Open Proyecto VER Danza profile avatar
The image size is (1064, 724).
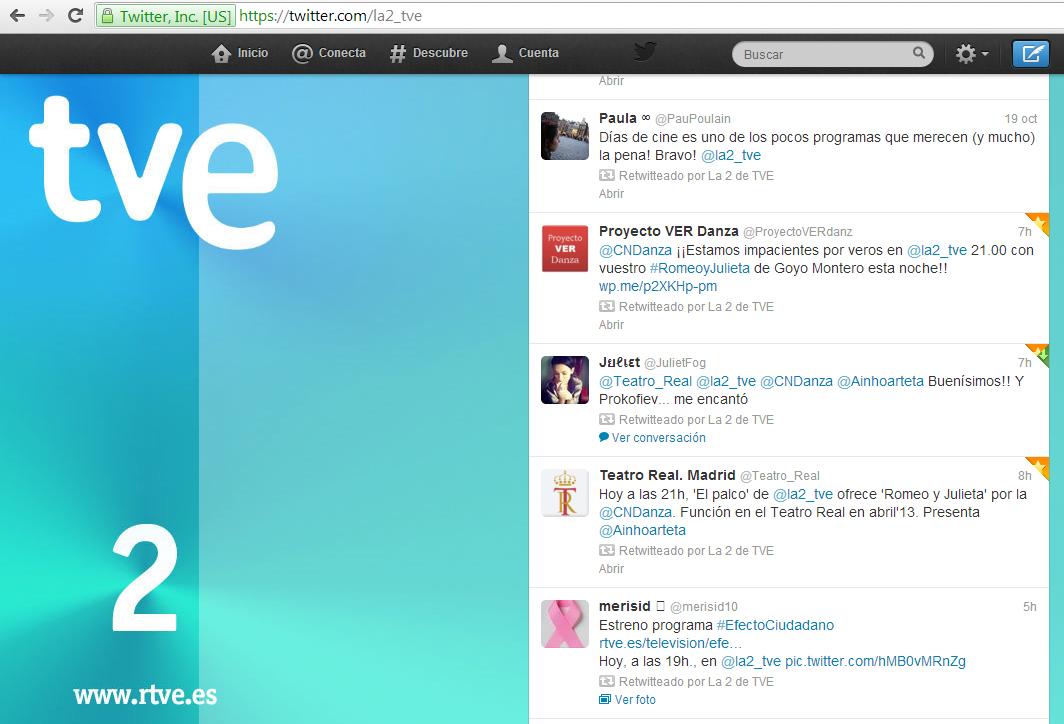[565, 248]
